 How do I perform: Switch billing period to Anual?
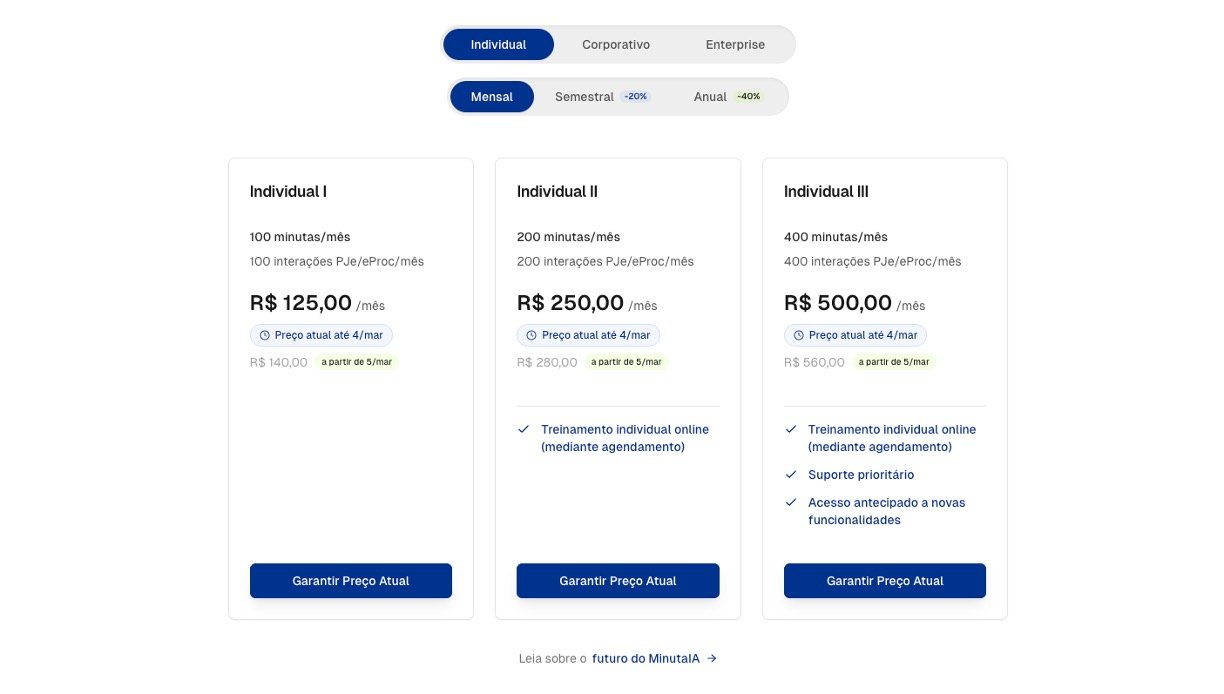click(x=710, y=97)
